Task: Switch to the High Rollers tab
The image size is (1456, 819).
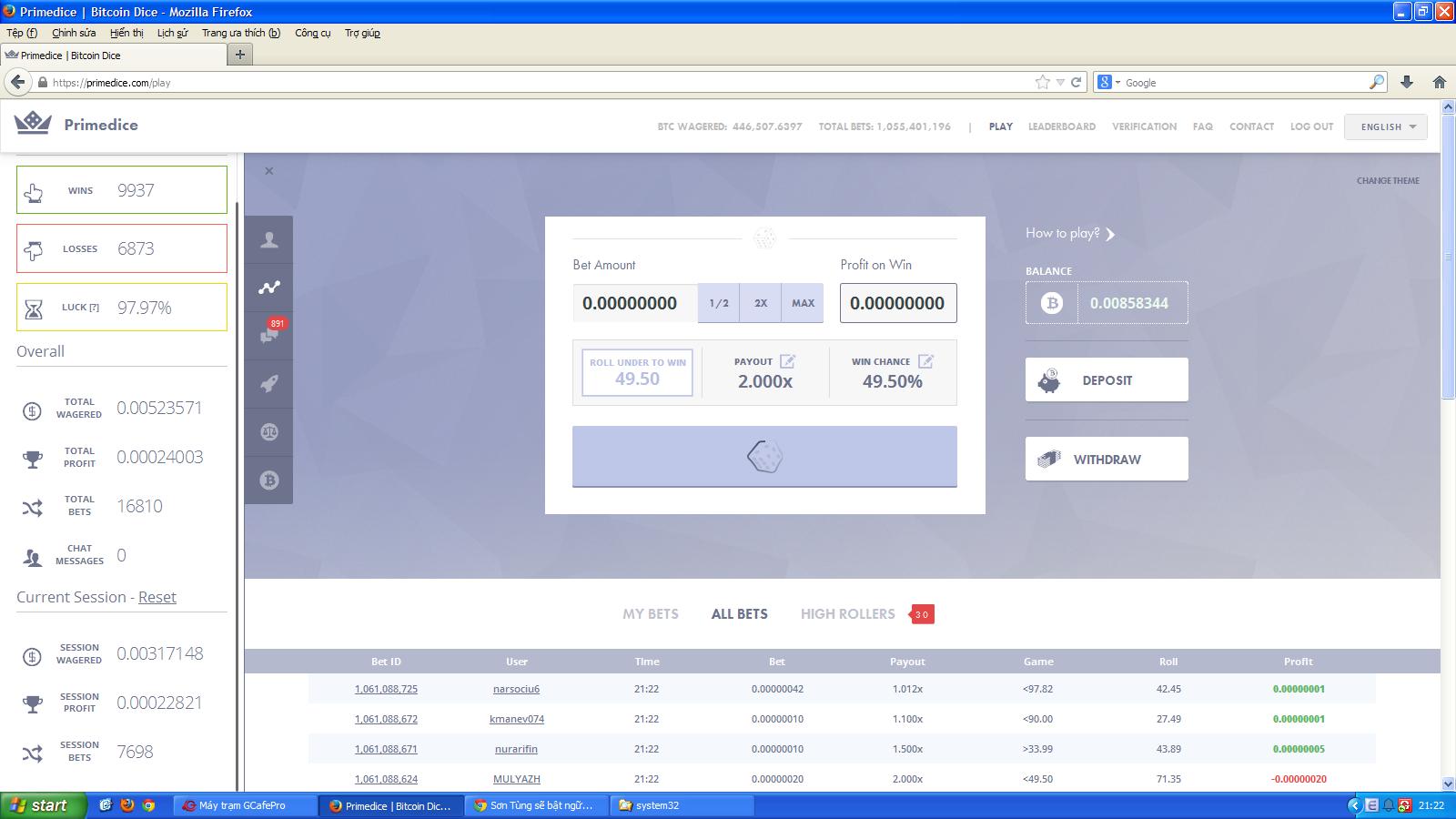Action: tap(848, 614)
